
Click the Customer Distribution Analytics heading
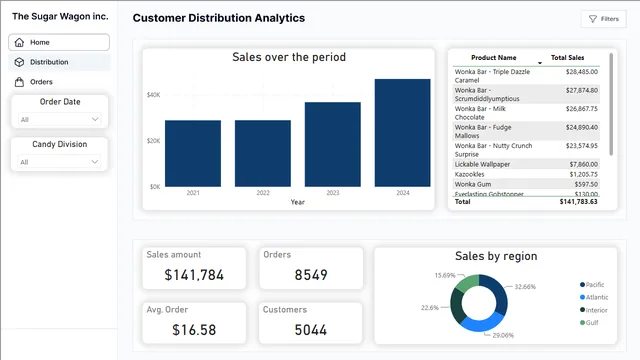219,18
